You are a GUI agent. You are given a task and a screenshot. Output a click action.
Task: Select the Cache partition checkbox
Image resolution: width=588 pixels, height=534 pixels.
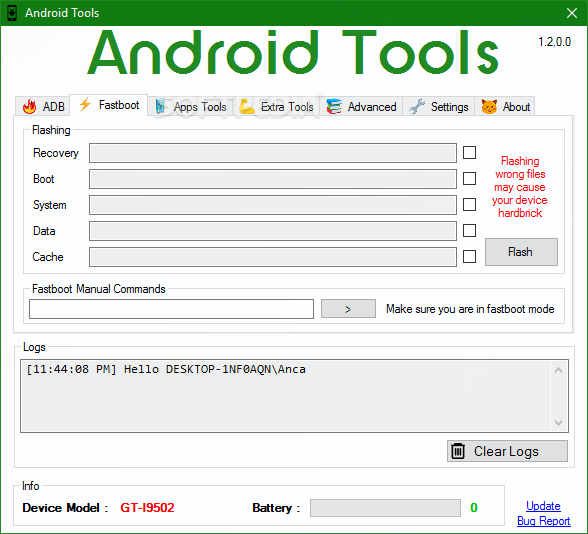coord(469,256)
